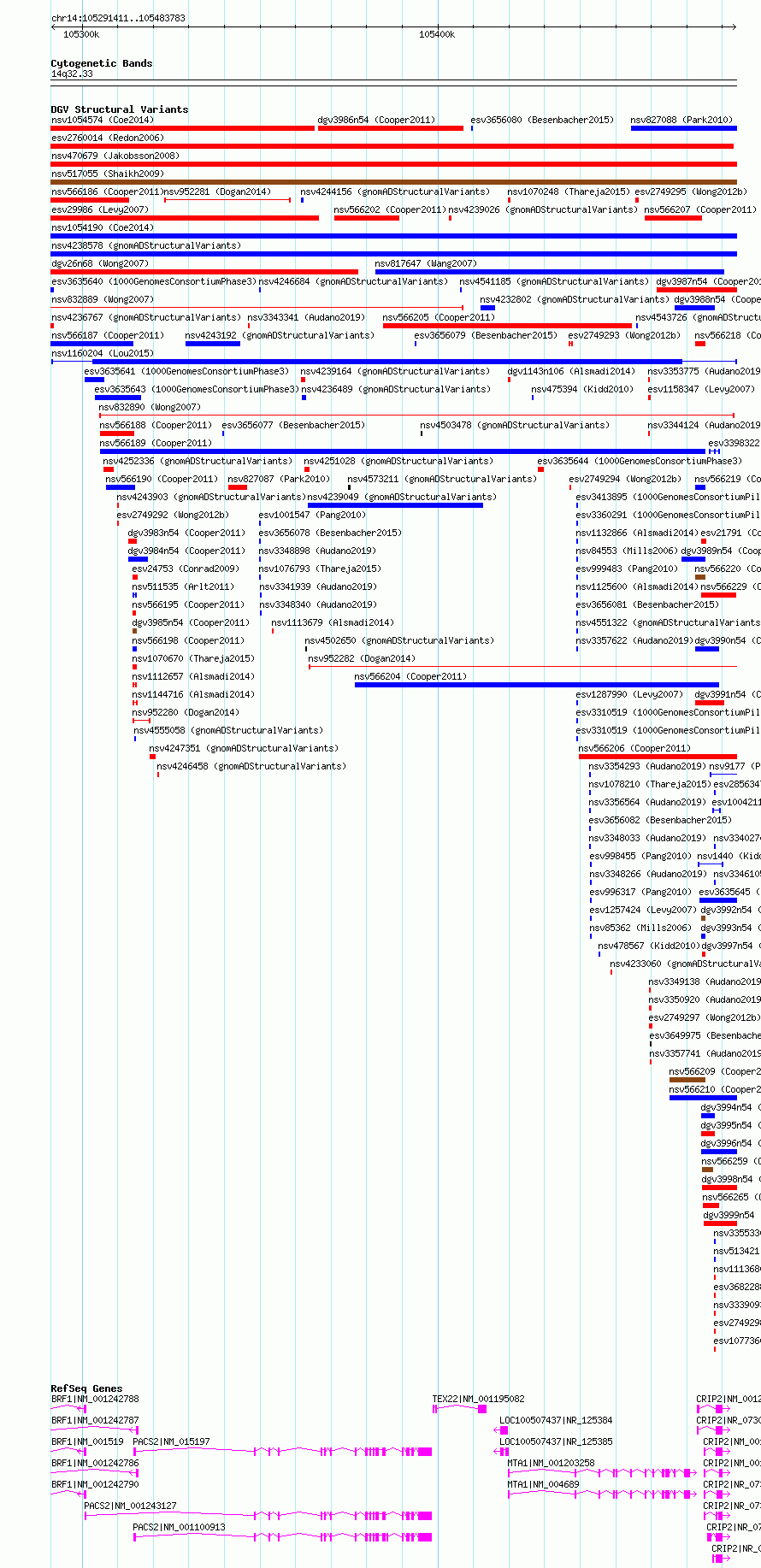Select variant label nsv511535 (Arlt2011)
The height and width of the screenshot is (1568, 761).
183,587
